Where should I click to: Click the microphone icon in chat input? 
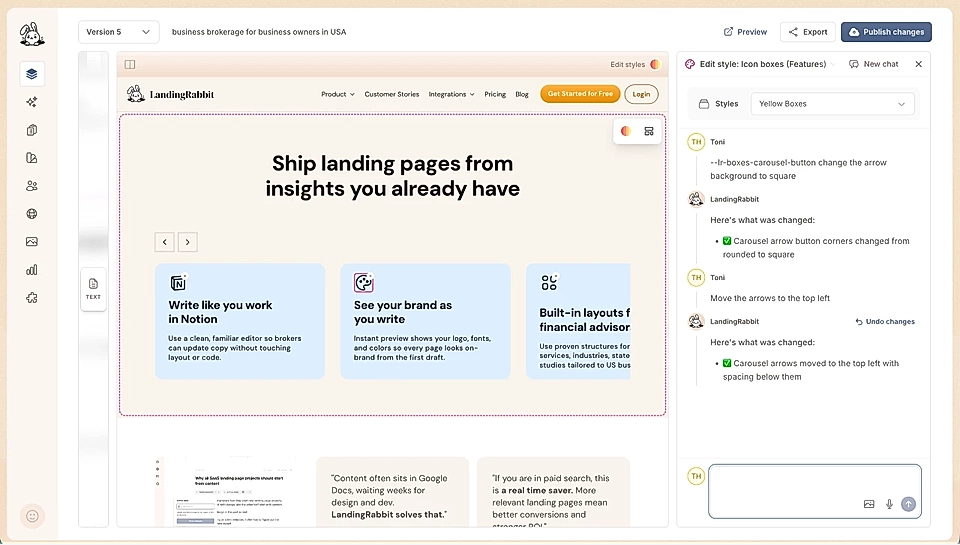point(889,504)
